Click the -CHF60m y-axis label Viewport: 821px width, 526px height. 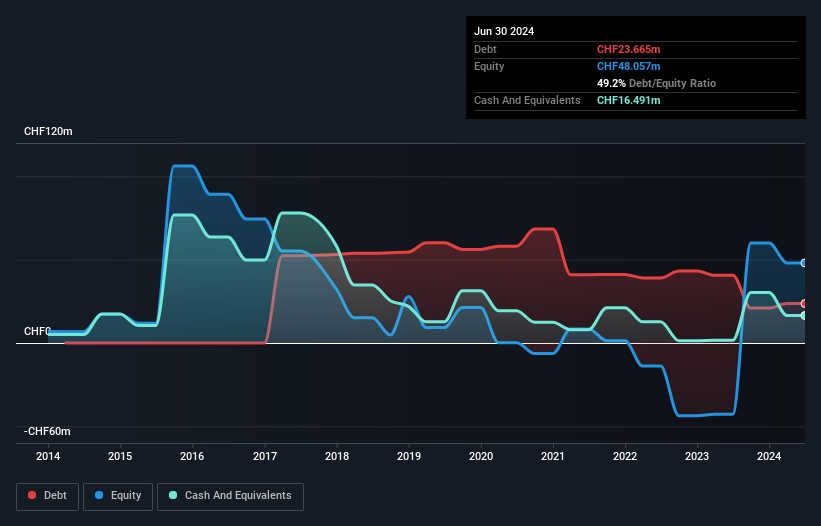point(47,431)
